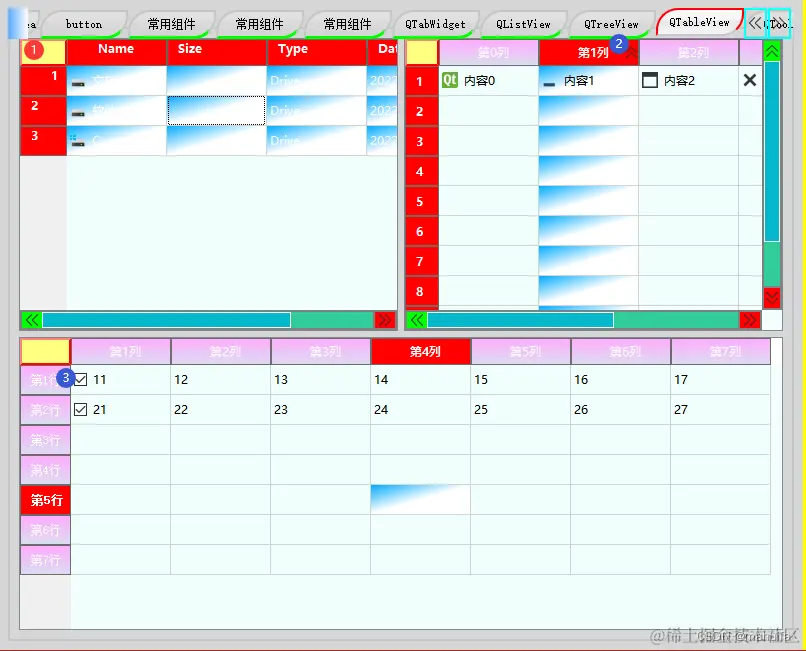The width and height of the screenshot is (806, 651).
Task: Click the horizontal scrollbar handle of the file table
Action: point(167,320)
